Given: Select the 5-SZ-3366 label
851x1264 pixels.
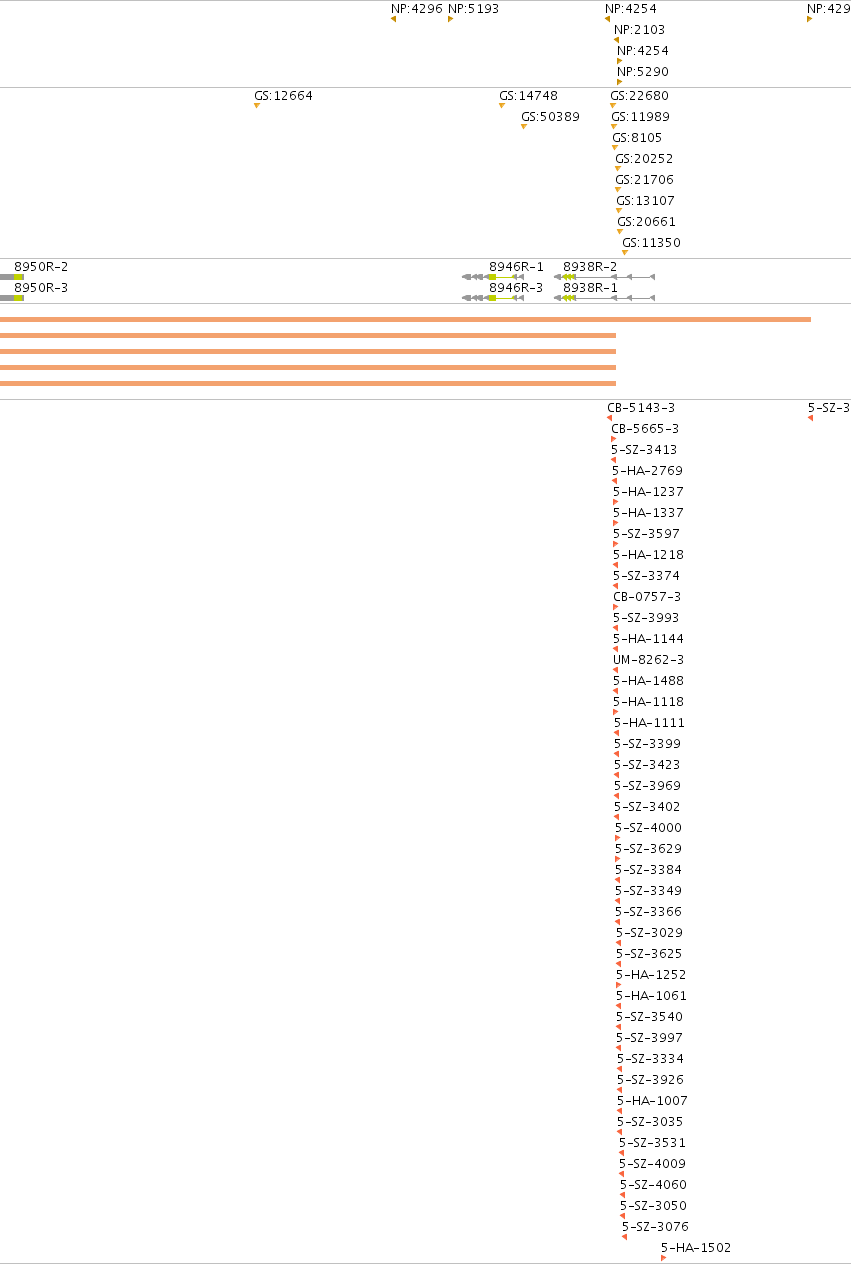Looking at the screenshot, I should [x=648, y=912].
